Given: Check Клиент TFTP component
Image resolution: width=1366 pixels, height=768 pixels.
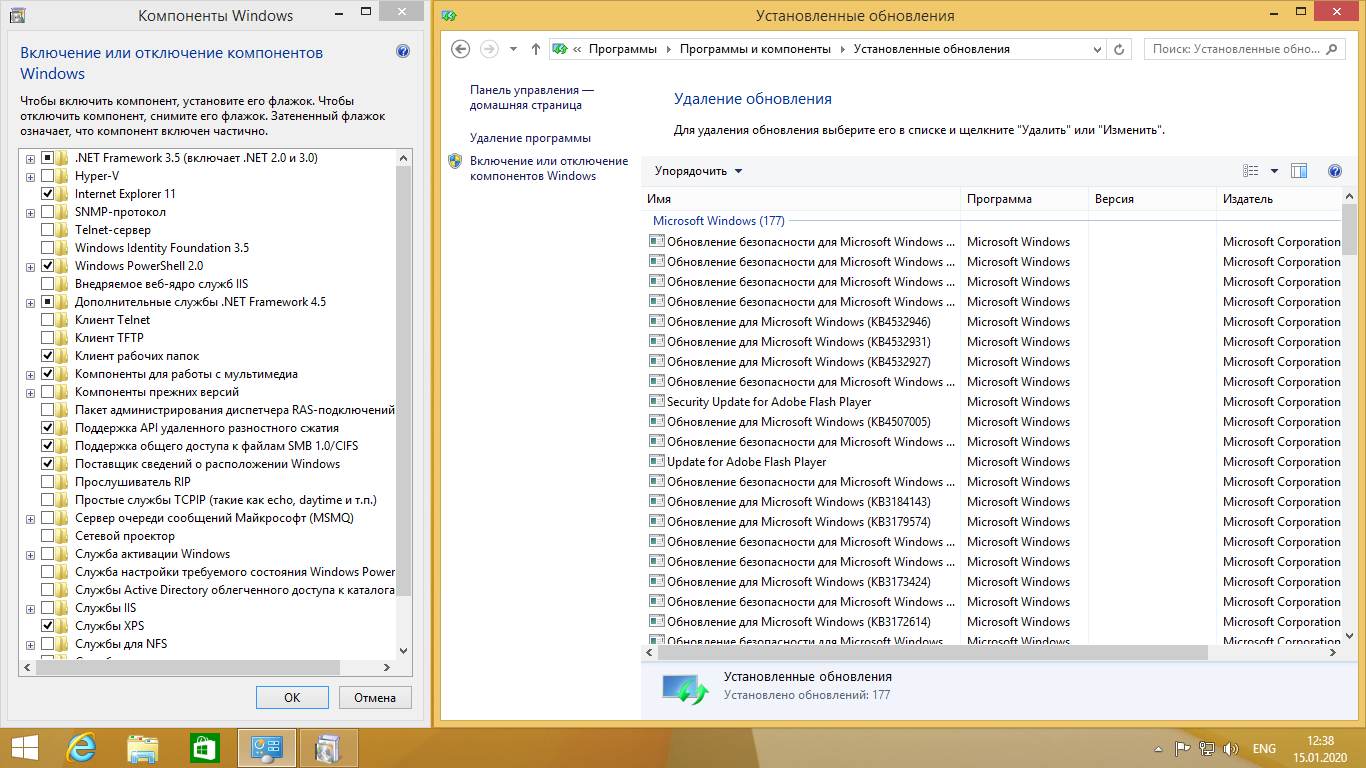Looking at the screenshot, I should pyautogui.click(x=47, y=337).
